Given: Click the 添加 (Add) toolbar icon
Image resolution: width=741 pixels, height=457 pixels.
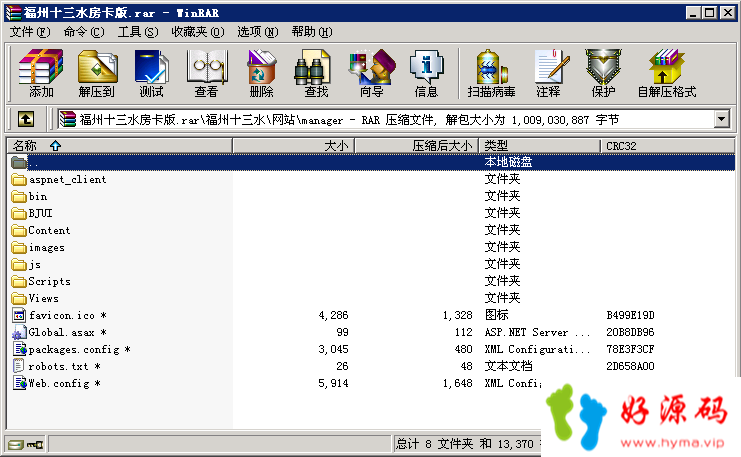Looking at the screenshot, I should 41,73.
